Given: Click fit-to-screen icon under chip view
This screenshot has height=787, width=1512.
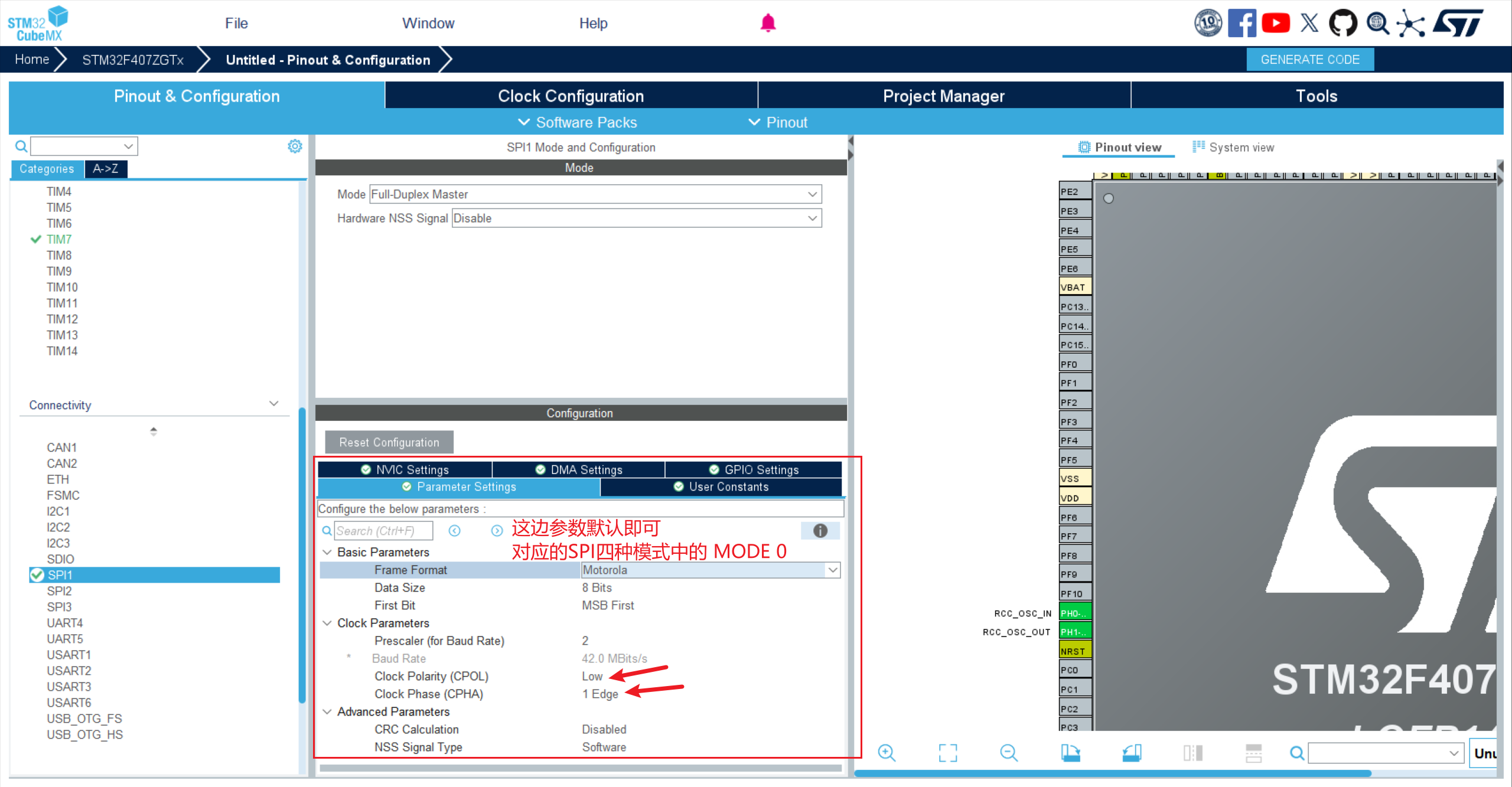Looking at the screenshot, I should 948,753.
